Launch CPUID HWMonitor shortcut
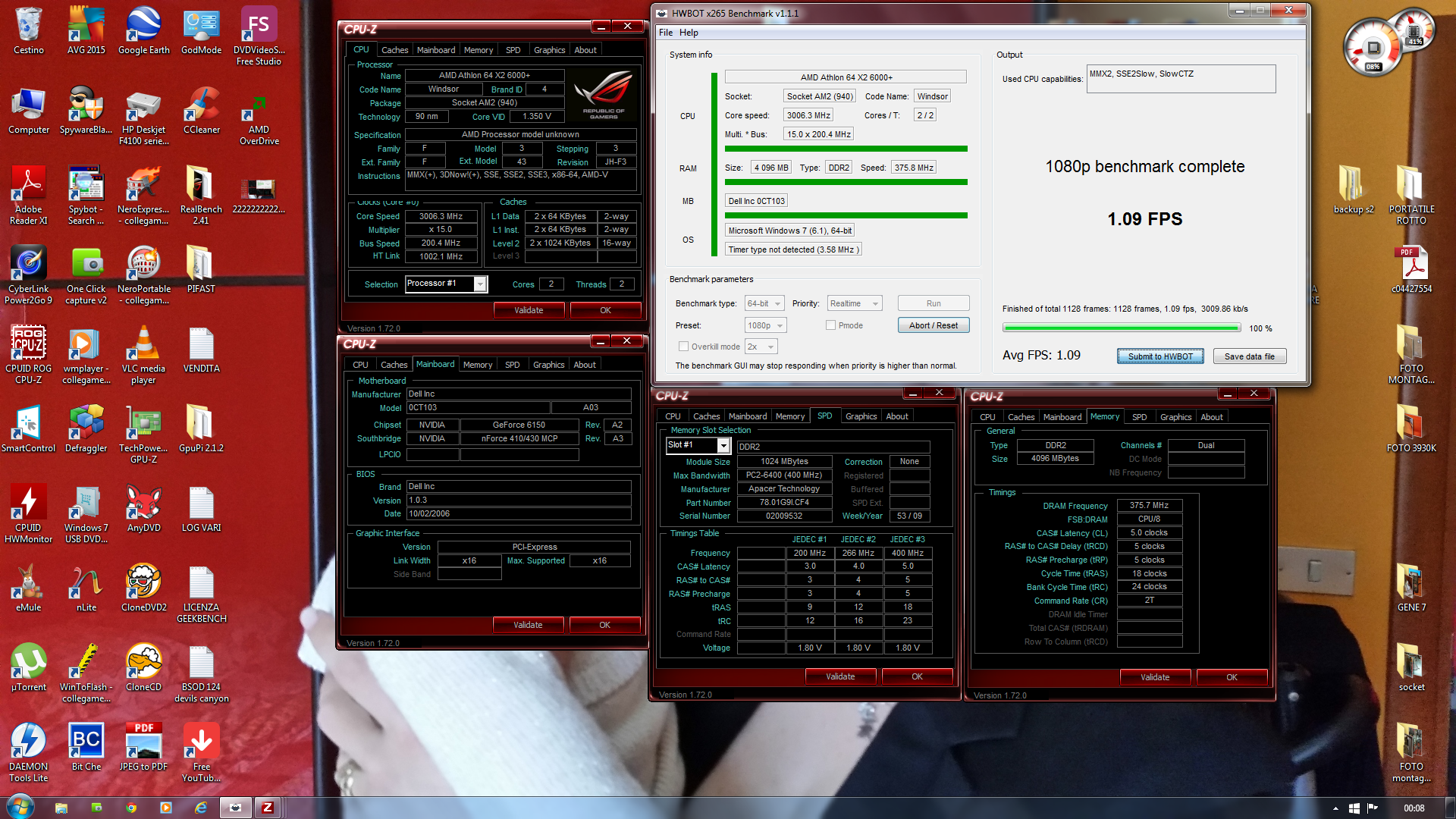Viewport: 1456px width, 819px height. pyautogui.click(x=28, y=514)
